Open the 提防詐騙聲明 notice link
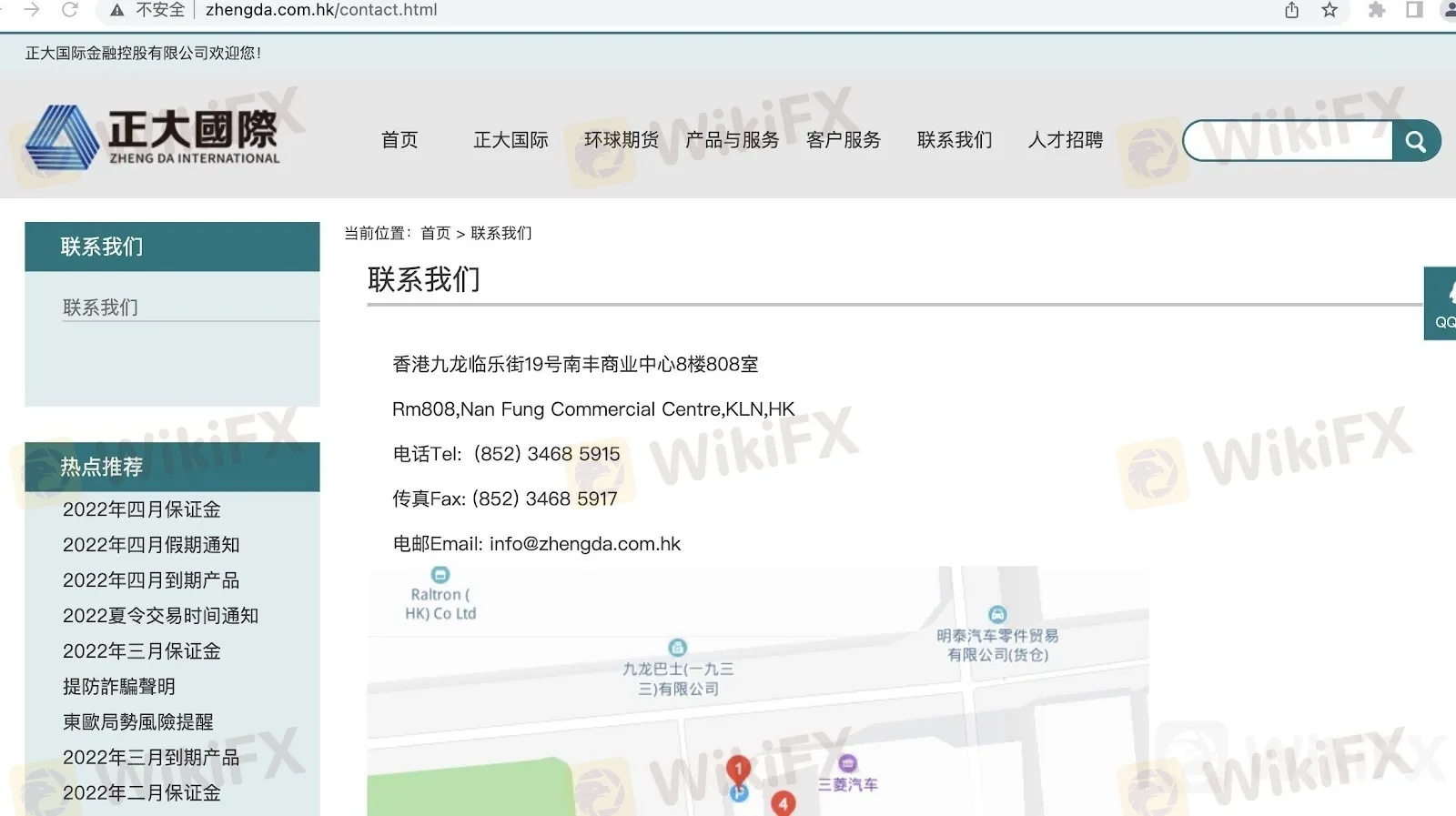 119,687
